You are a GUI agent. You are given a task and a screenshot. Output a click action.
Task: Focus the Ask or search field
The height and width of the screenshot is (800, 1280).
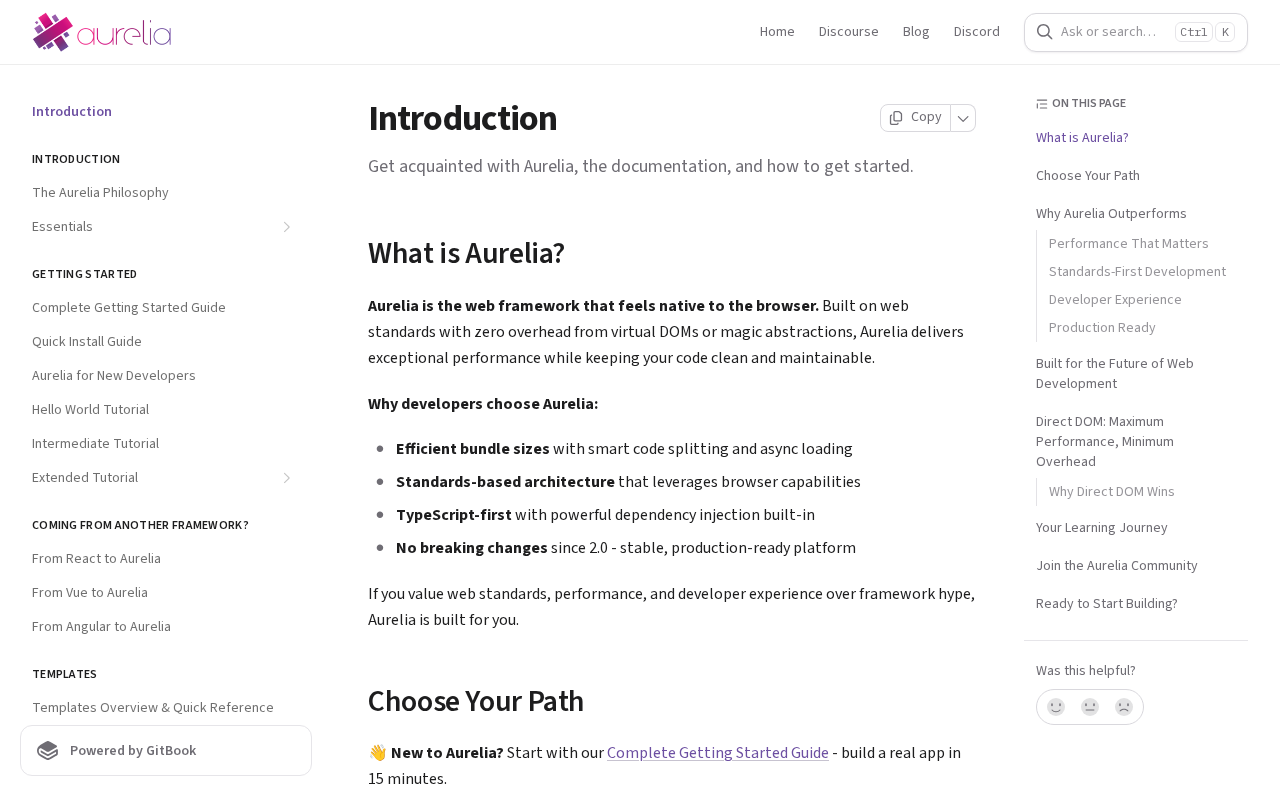point(1136,32)
